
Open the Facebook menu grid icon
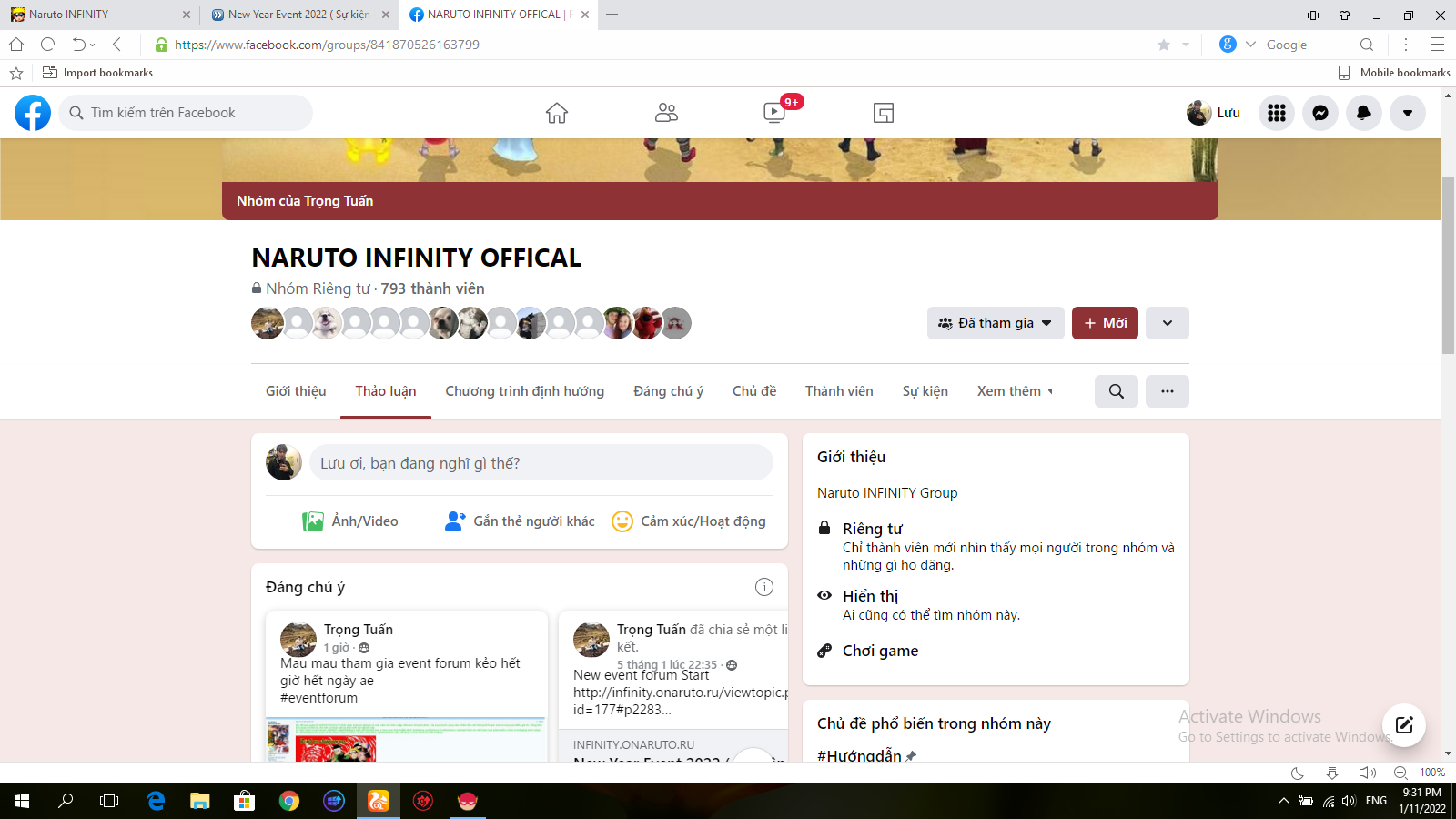pos(1277,113)
